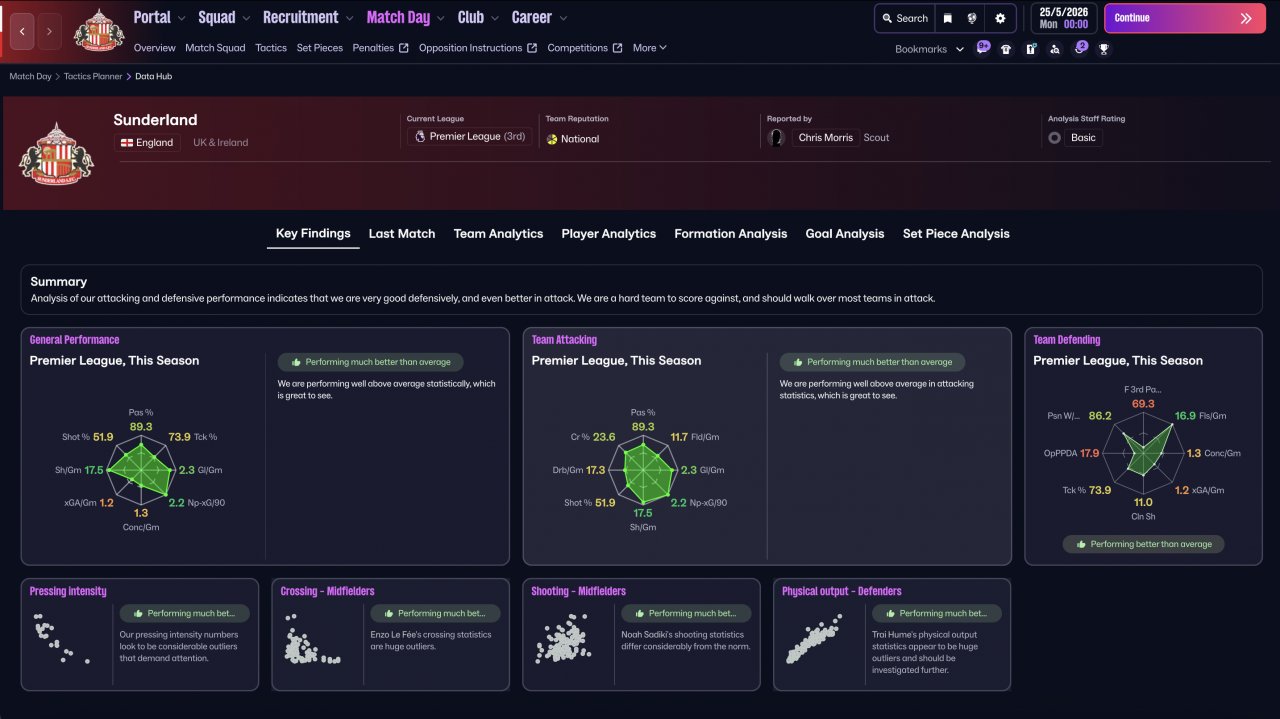Go back with the left arrow button

[x=22, y=31]
